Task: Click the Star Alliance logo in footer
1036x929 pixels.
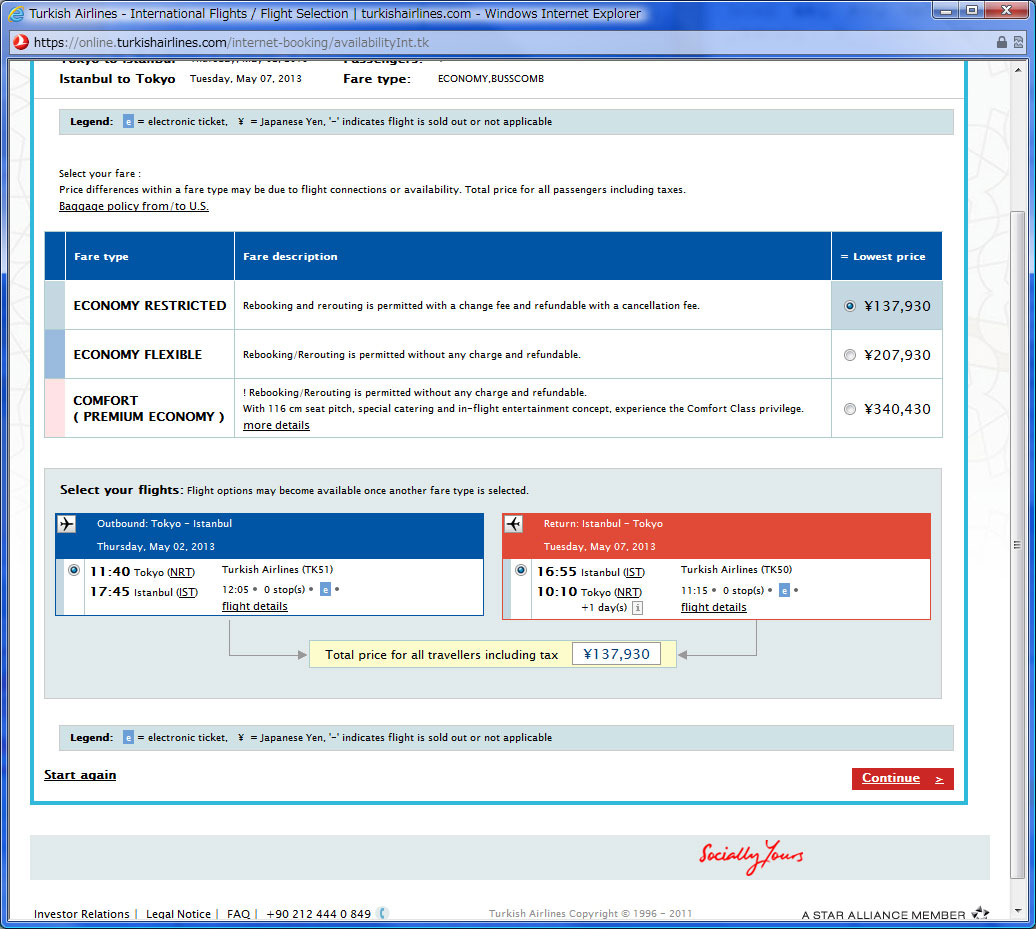Action: coord(979,913)
